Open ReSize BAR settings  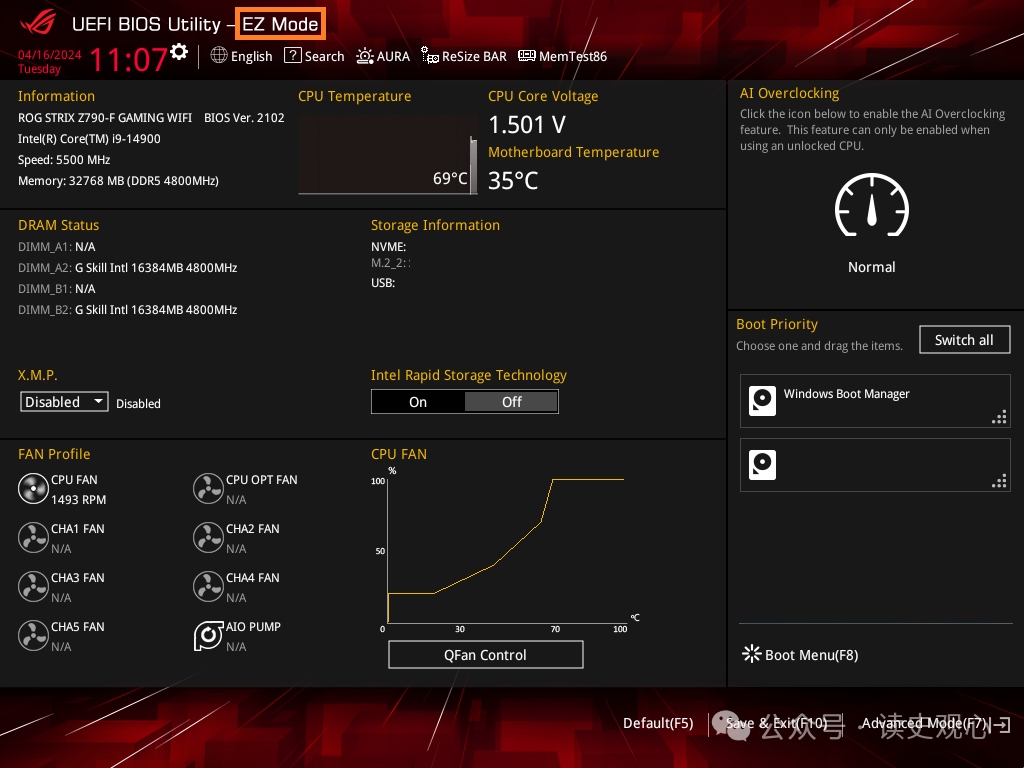tap(474, 56)
